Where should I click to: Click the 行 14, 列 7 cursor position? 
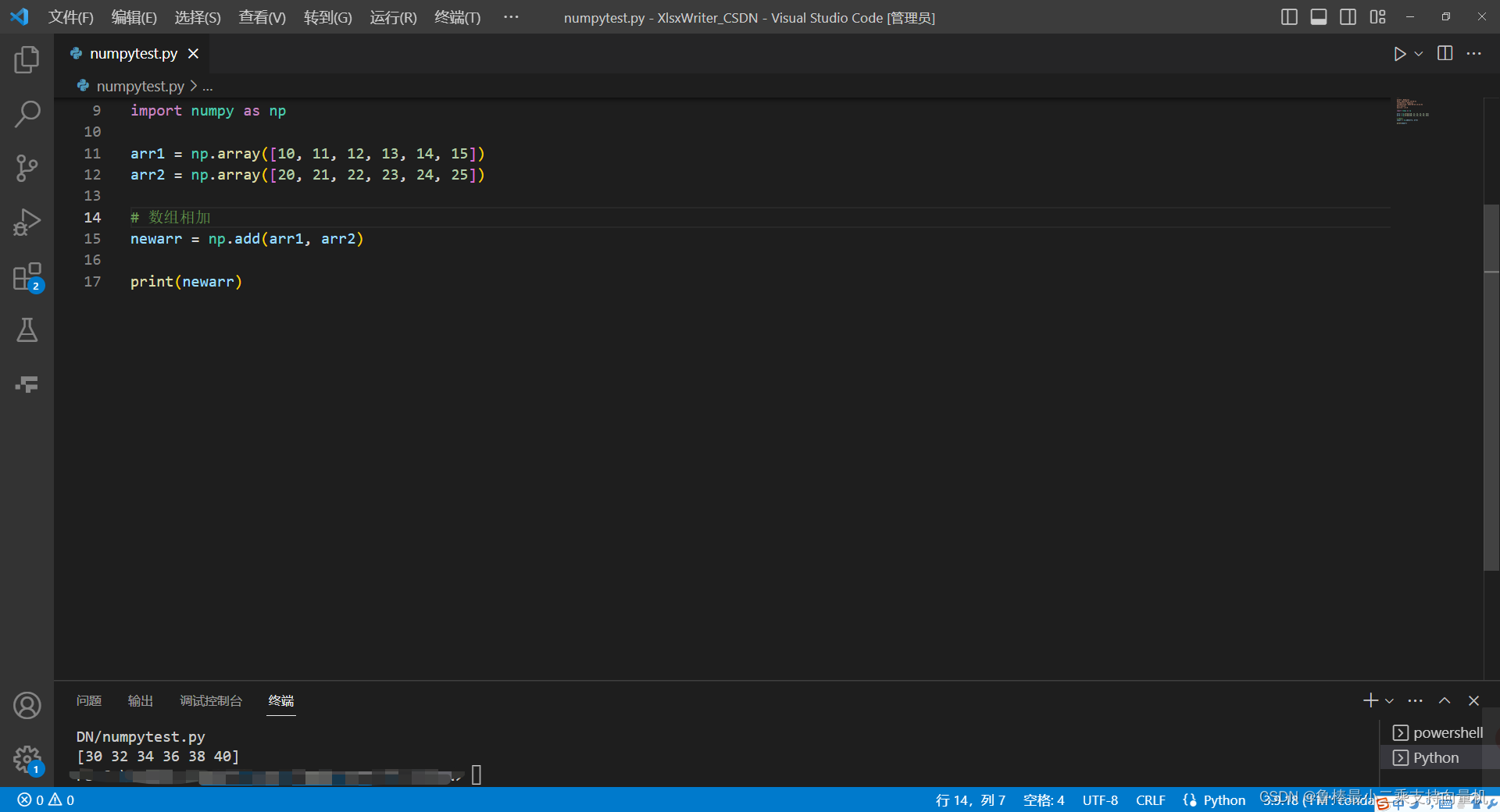point(970,800)
